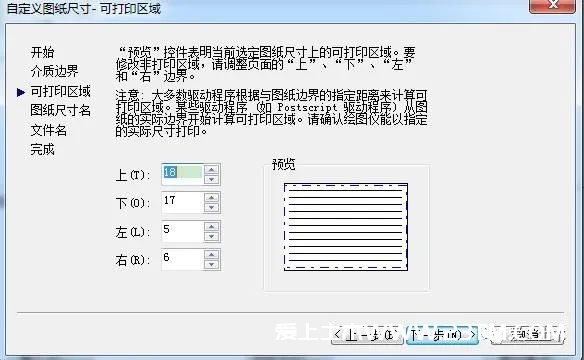584x360 pixels.
Task: Click the 取消 button
Action: (x=527, y=335)
